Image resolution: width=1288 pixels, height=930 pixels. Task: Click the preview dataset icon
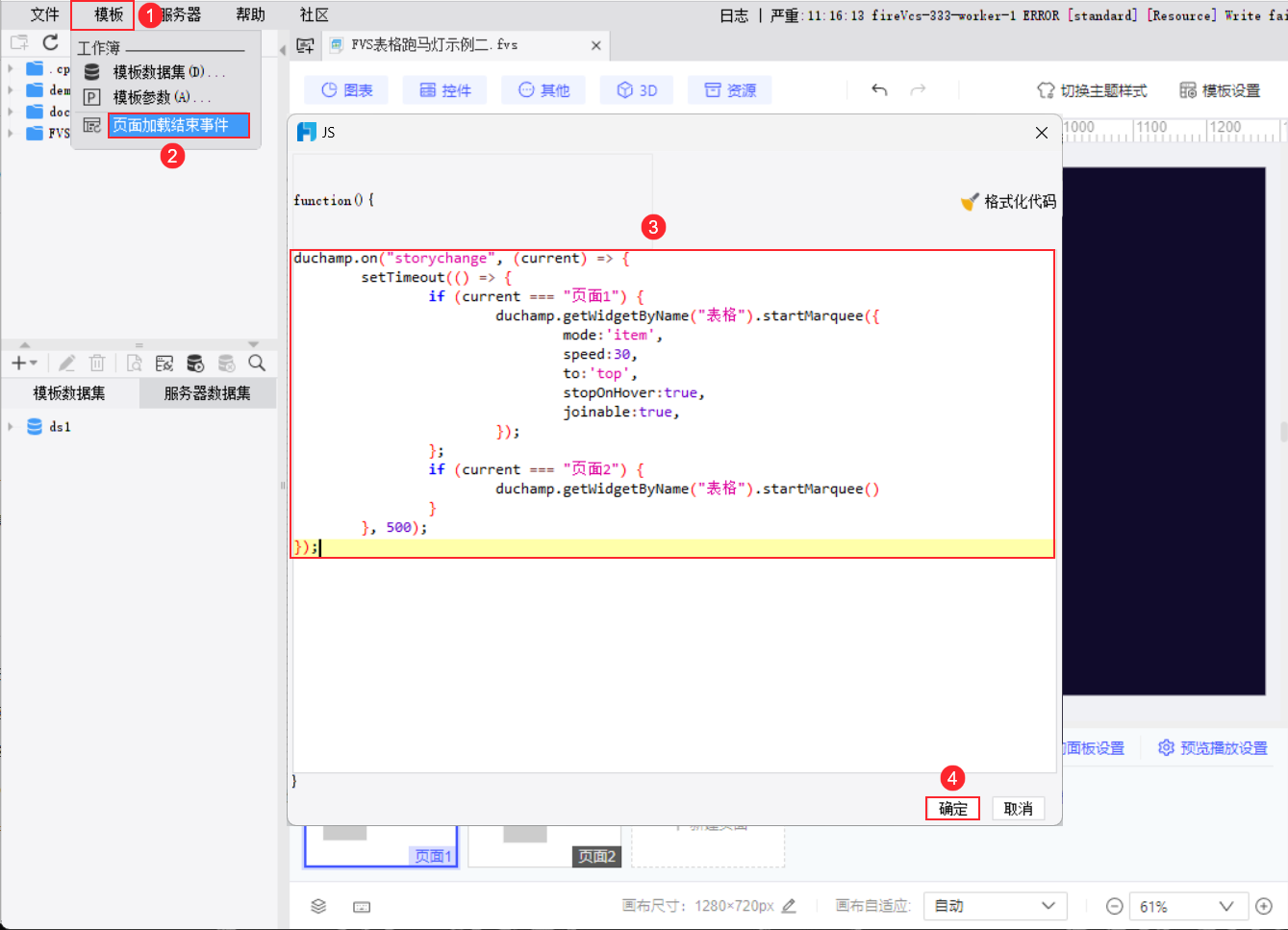pos(134,363)
